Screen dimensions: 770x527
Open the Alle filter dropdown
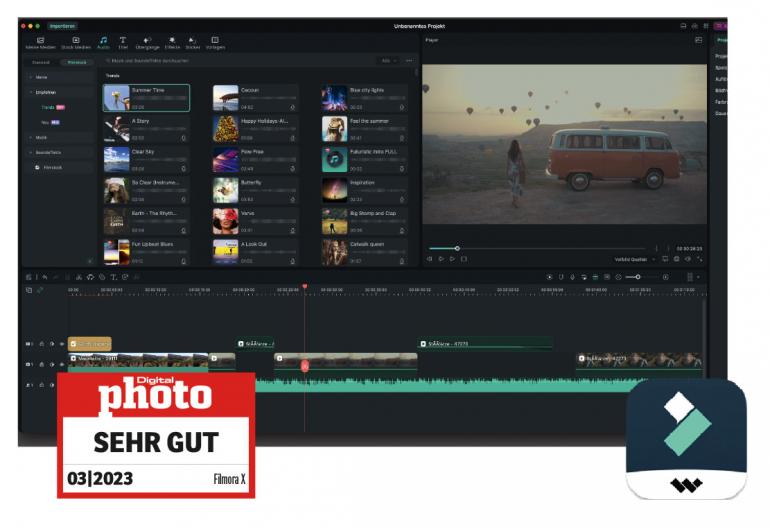pyautogui.click(x=389, y=60)
